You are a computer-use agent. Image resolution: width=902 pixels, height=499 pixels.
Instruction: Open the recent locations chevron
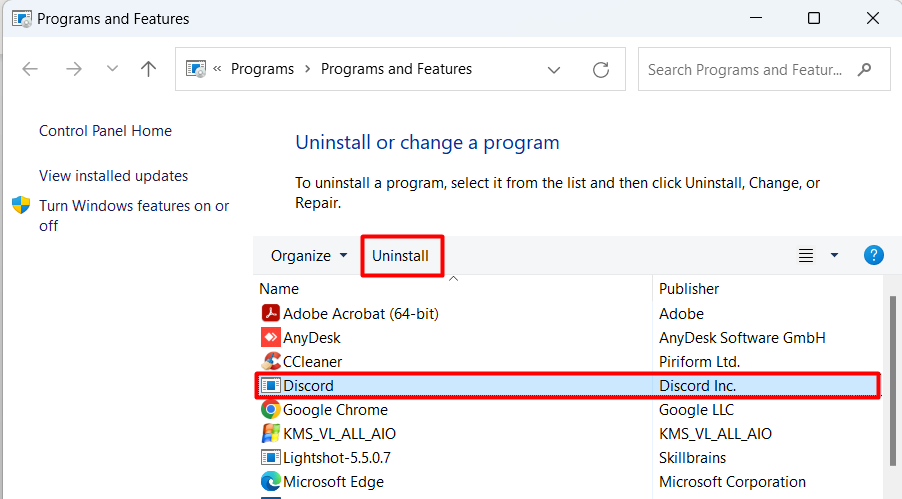[112, 68]
